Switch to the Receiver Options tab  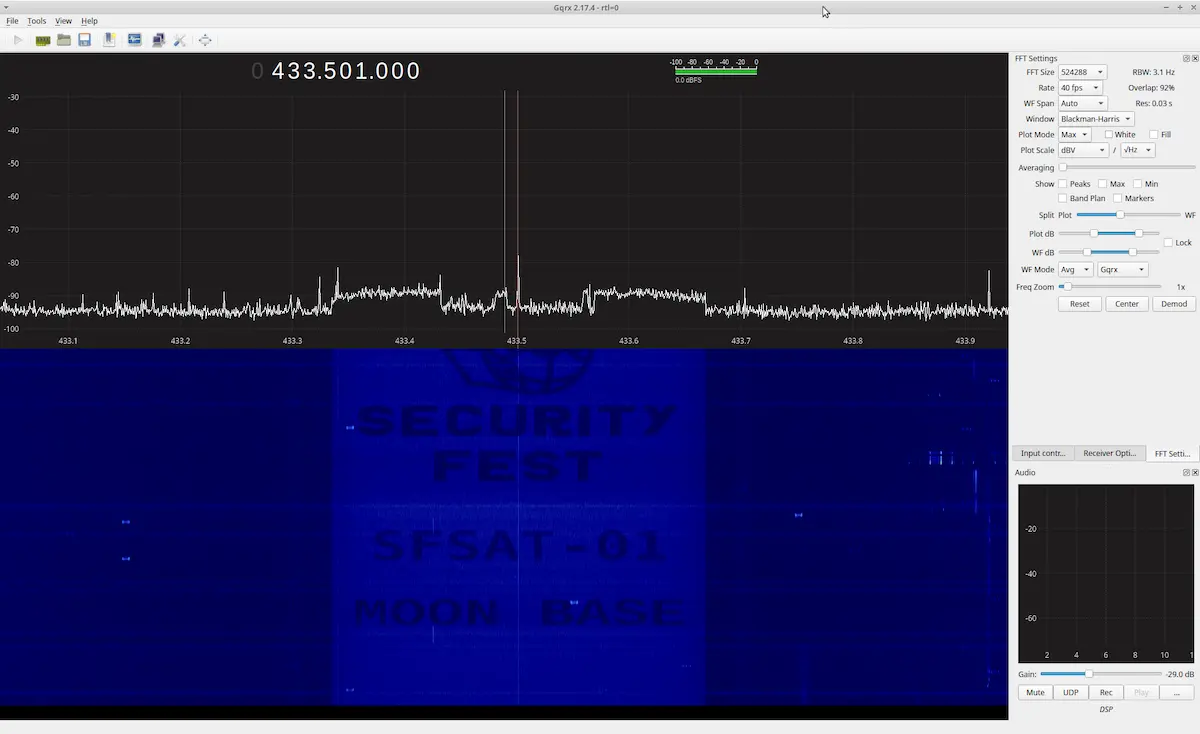[x=1110, y=453]
